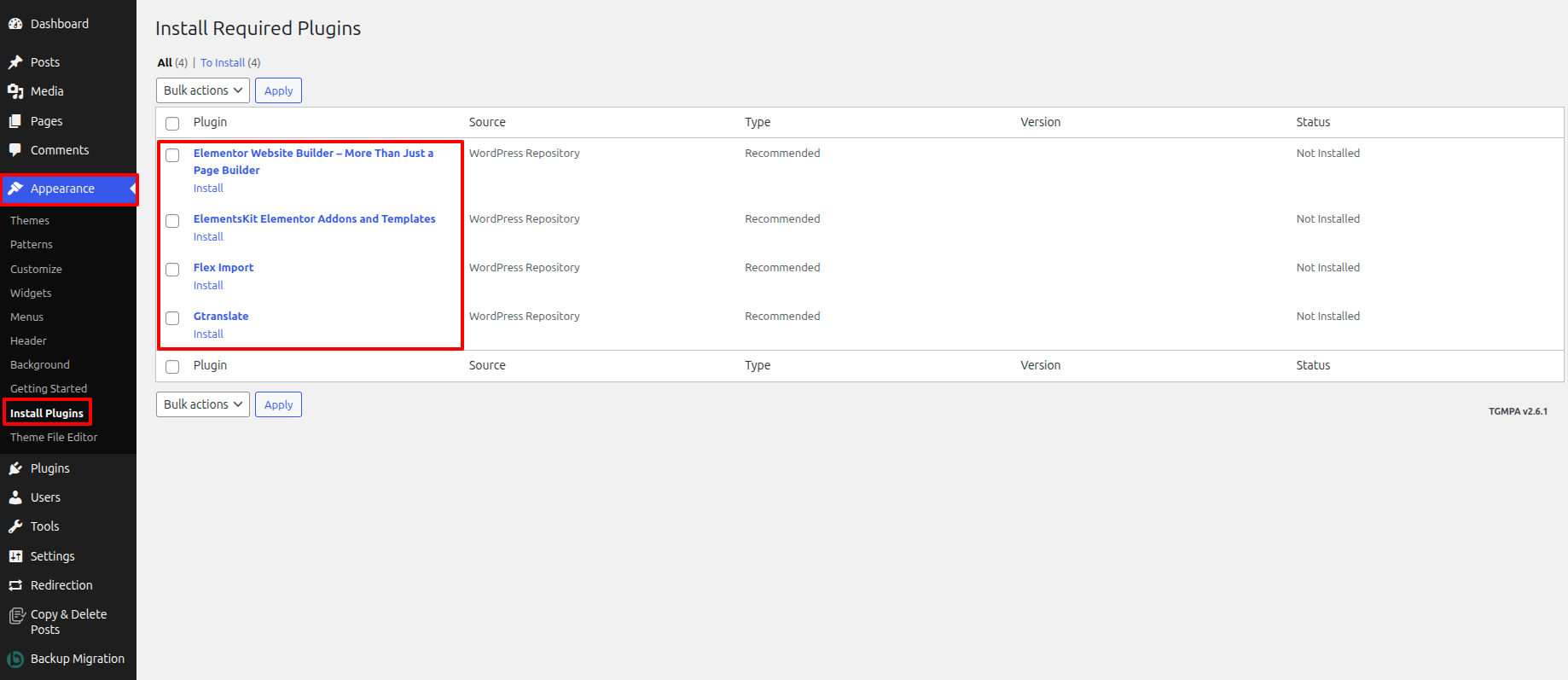Tick the Flex Import plugin checkbox
The height and width of the screenshot is (680, 1568).
(x=172, y=270)
